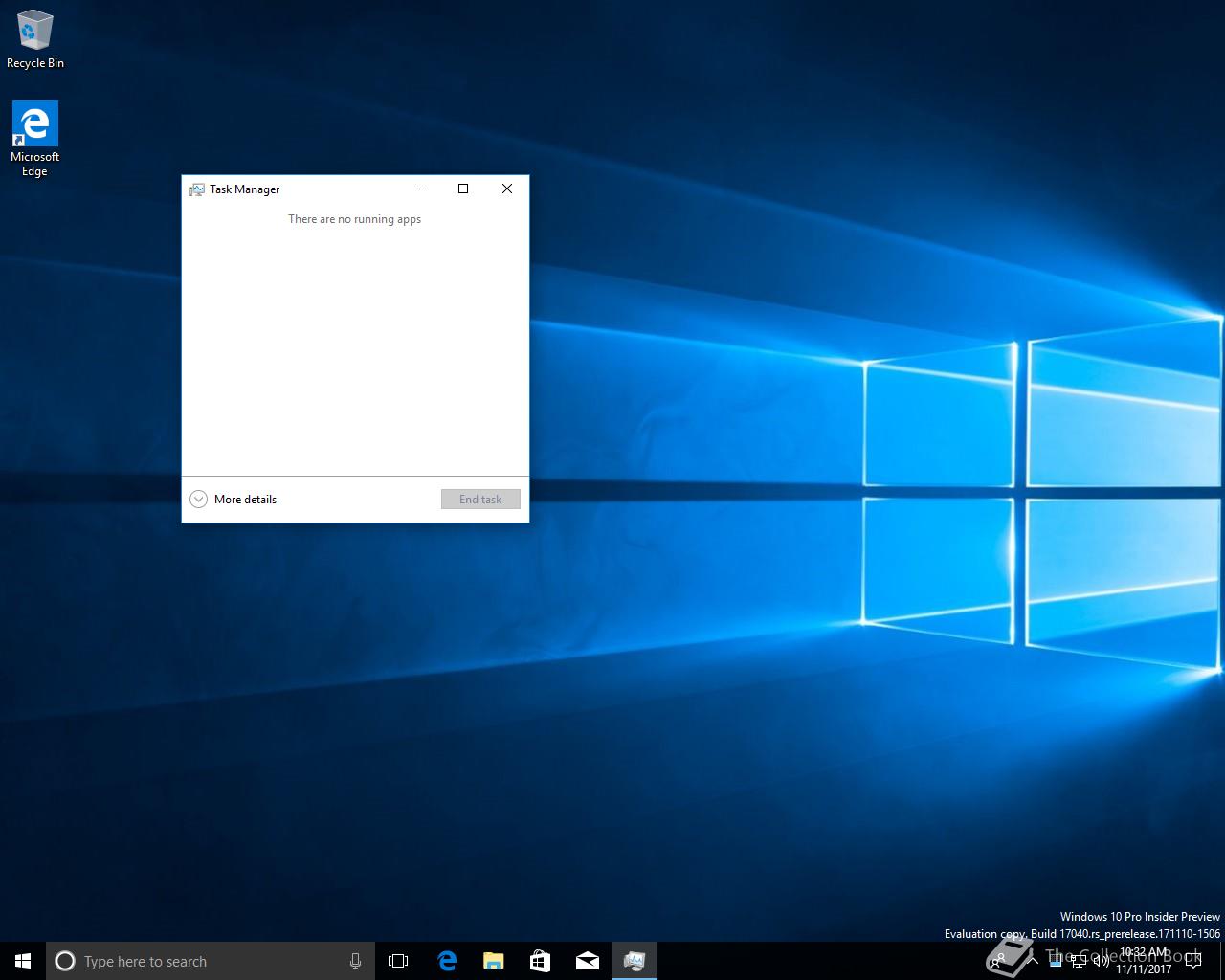Open File Explorer from the taskbar
This screenshot has height=980, width=1225.
tap(494, 961)
